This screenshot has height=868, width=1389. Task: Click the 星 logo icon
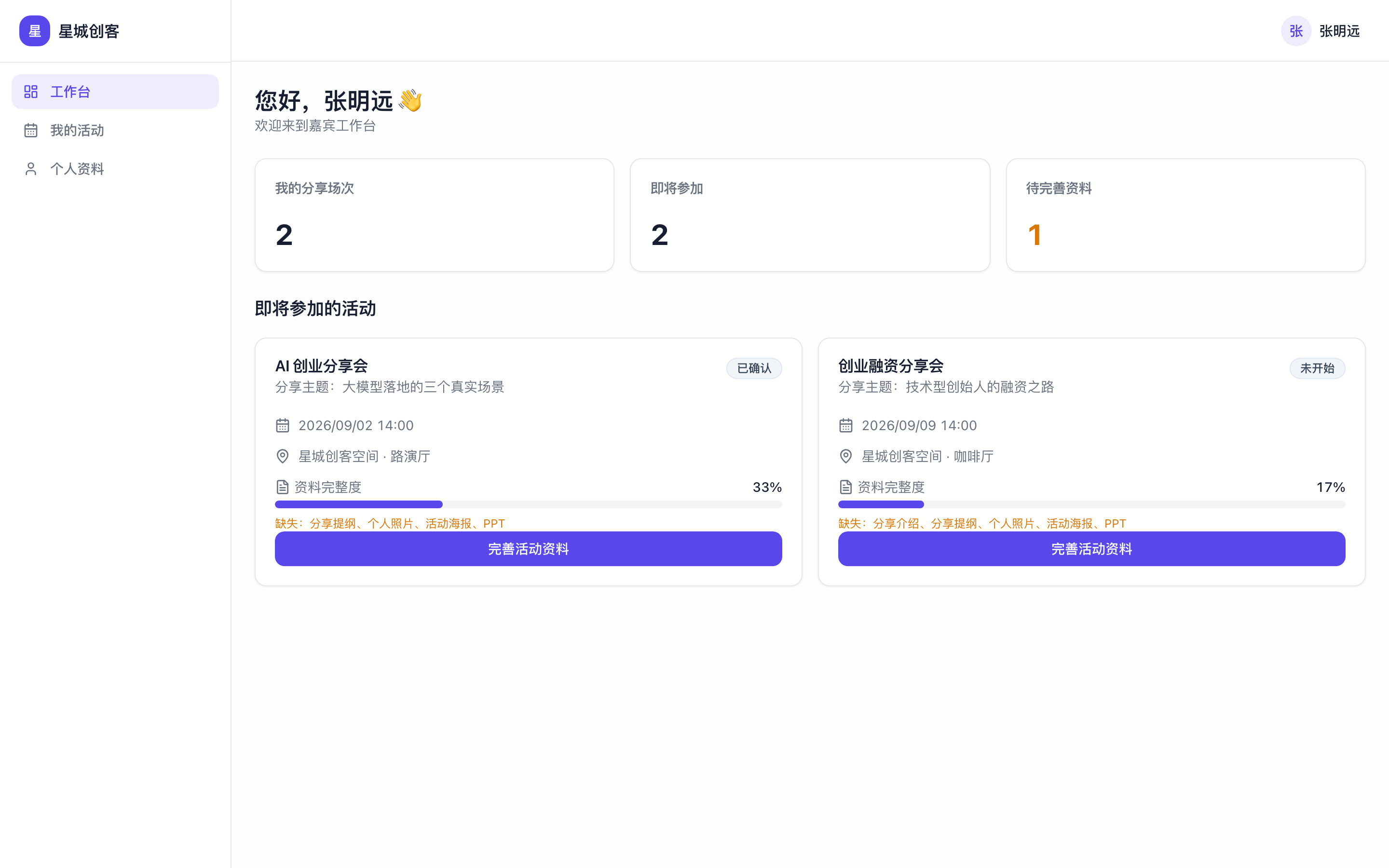pyautogui.click(x=34, y=31)
